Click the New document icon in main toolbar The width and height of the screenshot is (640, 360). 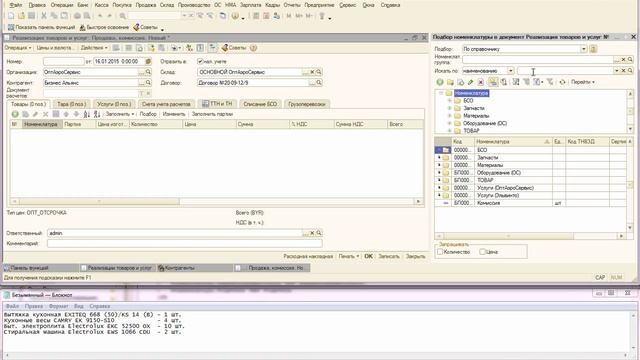point(11,16)
